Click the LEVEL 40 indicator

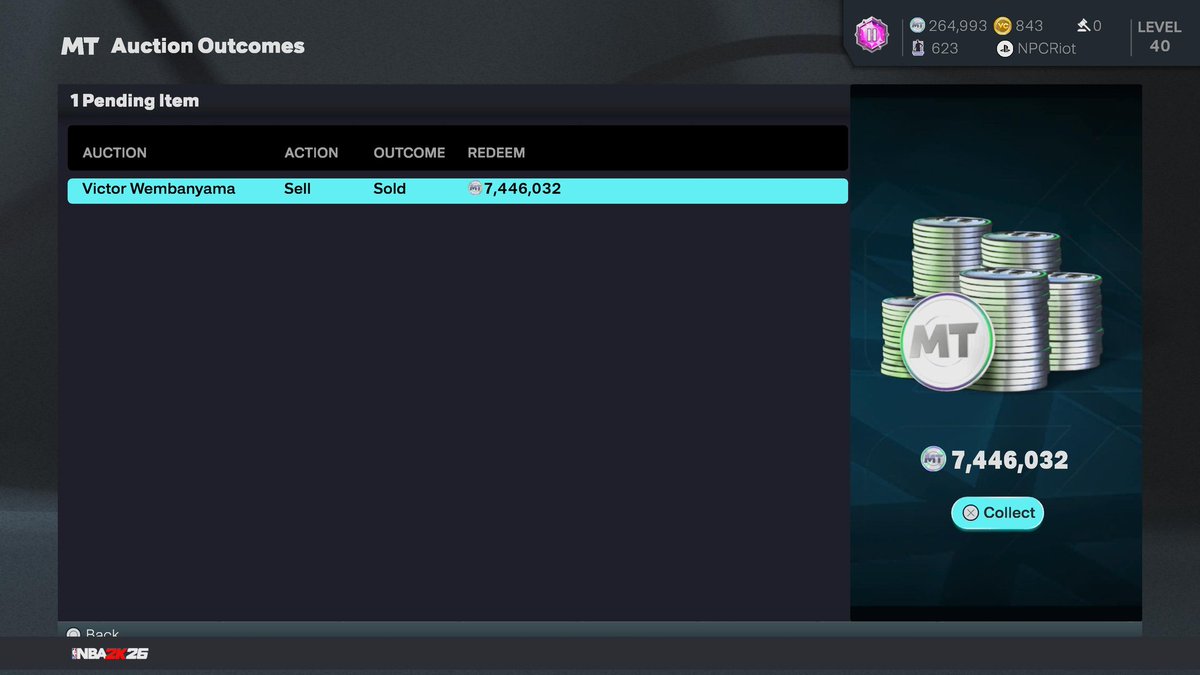[1159, 36]
